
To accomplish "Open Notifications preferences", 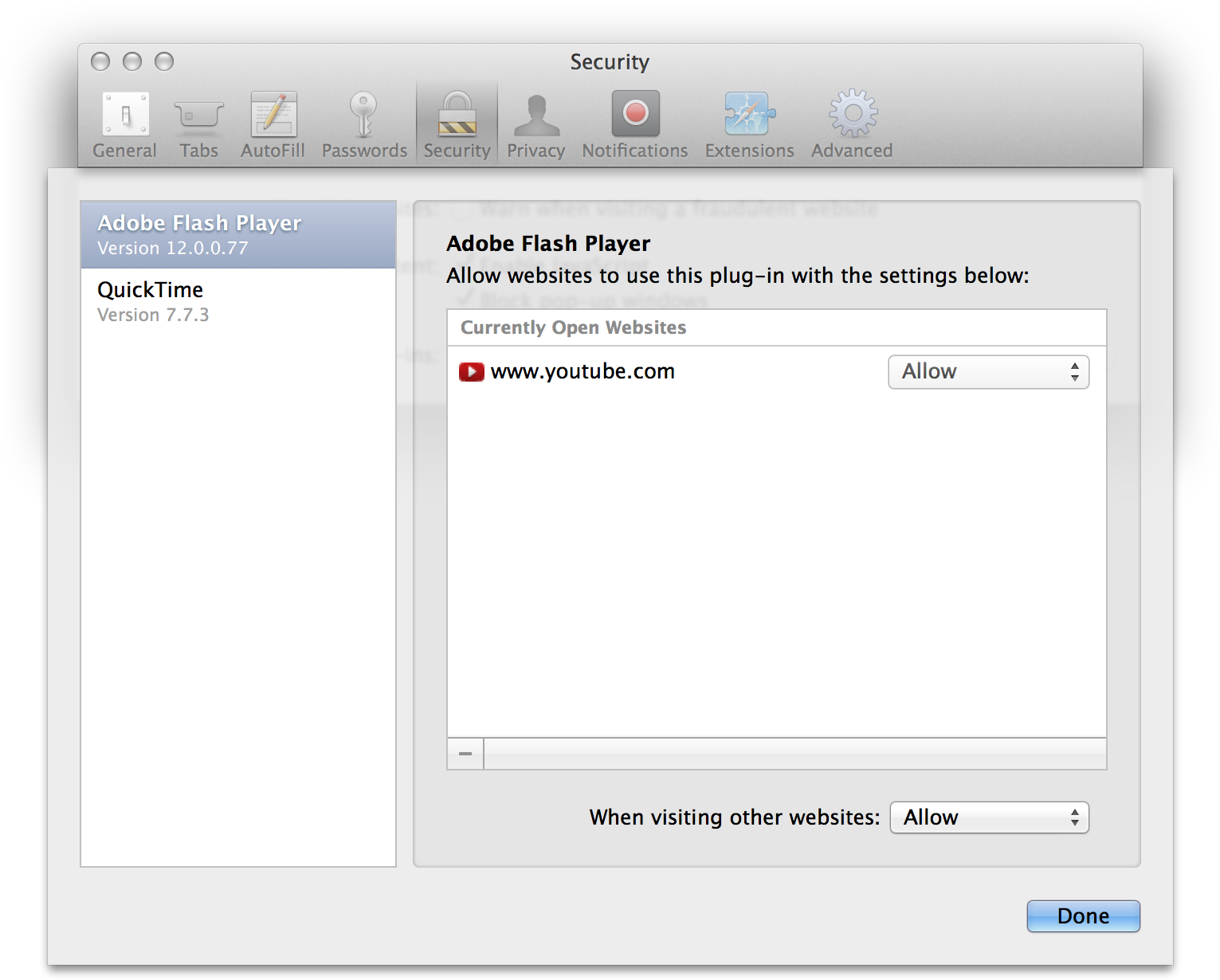I will click(x=635, y=125).
